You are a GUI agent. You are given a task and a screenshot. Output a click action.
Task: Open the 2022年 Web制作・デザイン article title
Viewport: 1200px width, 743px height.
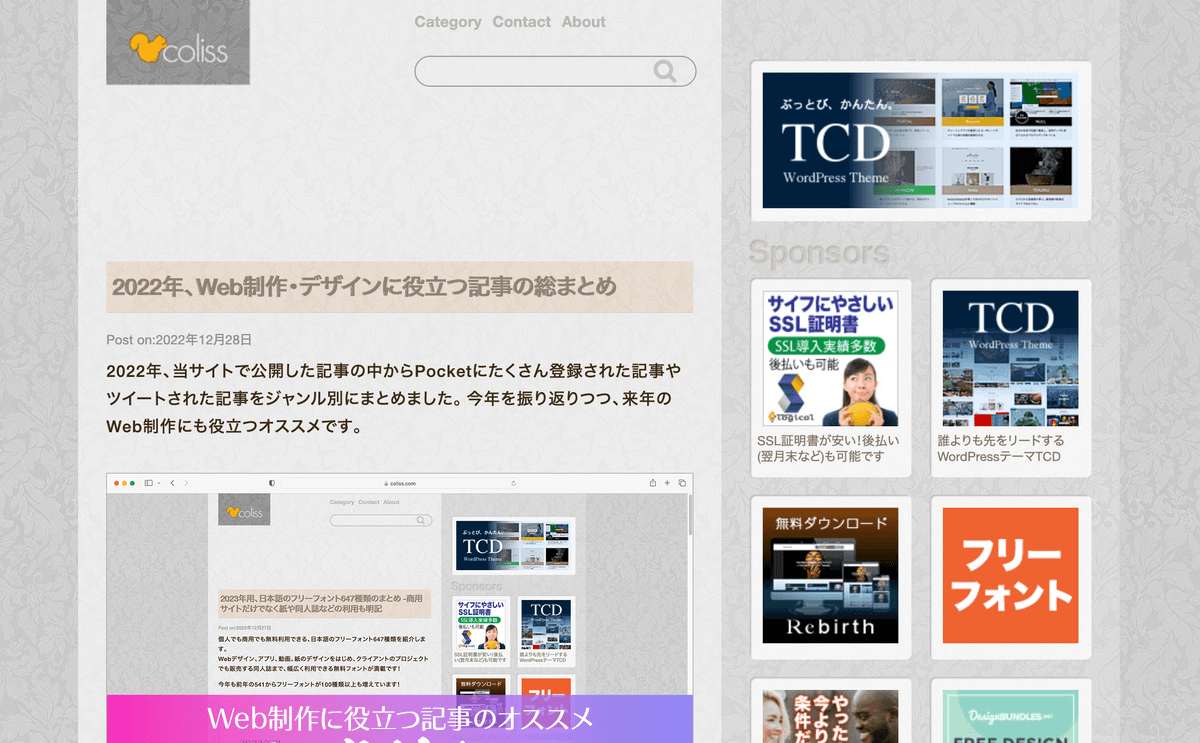[x=364, y=287]
